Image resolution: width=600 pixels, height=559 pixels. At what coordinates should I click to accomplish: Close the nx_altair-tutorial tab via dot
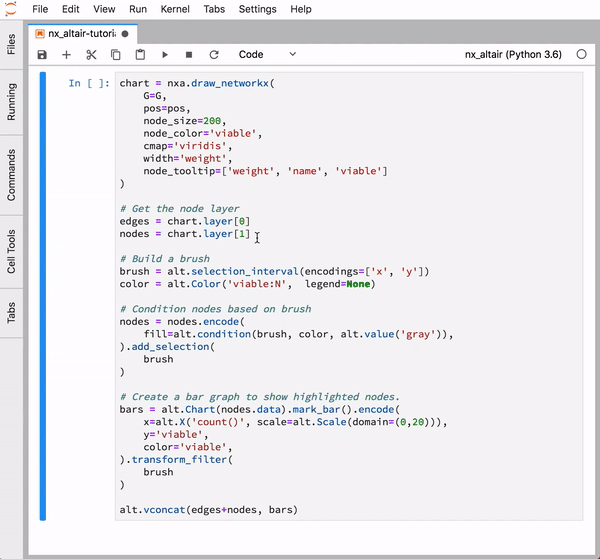[125, 34]
